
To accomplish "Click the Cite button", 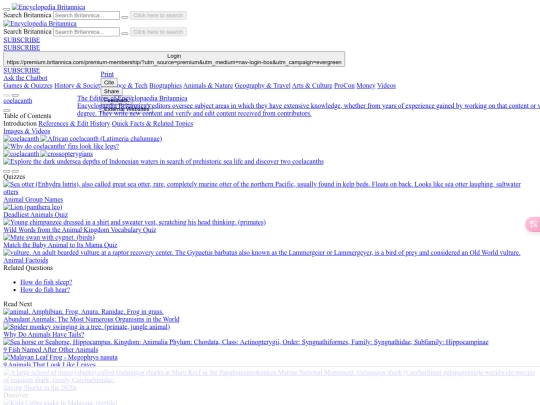I will [109, 83].
